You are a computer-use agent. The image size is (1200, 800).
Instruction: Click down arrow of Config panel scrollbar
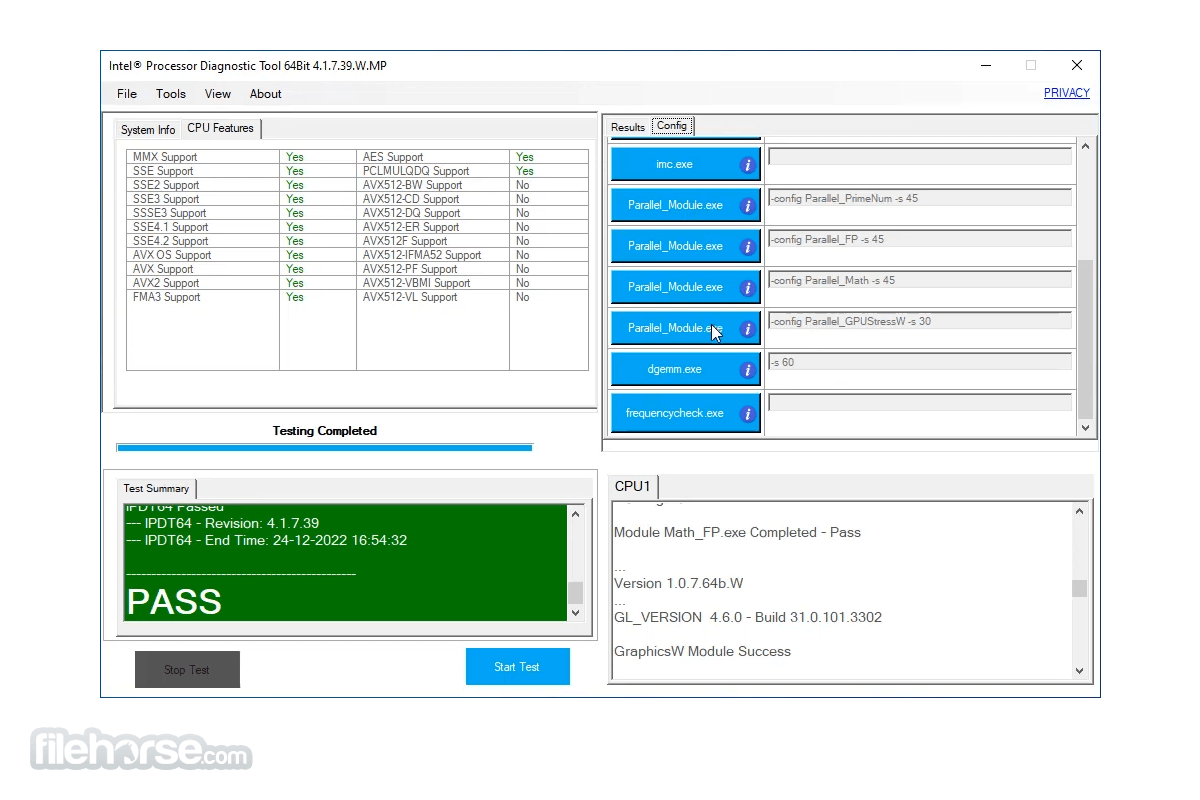click(x=1086, y=427)
